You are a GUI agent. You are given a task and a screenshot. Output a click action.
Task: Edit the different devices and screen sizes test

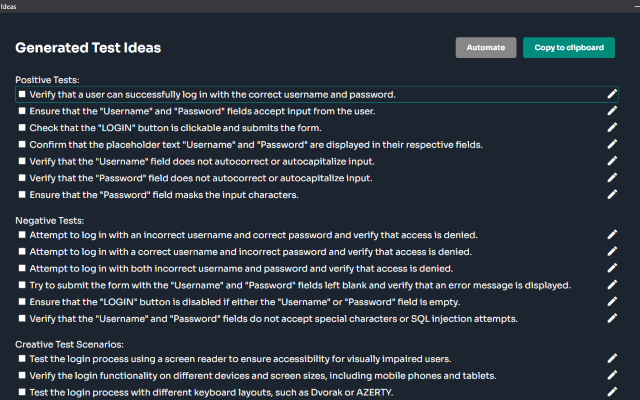coord(613,375)
